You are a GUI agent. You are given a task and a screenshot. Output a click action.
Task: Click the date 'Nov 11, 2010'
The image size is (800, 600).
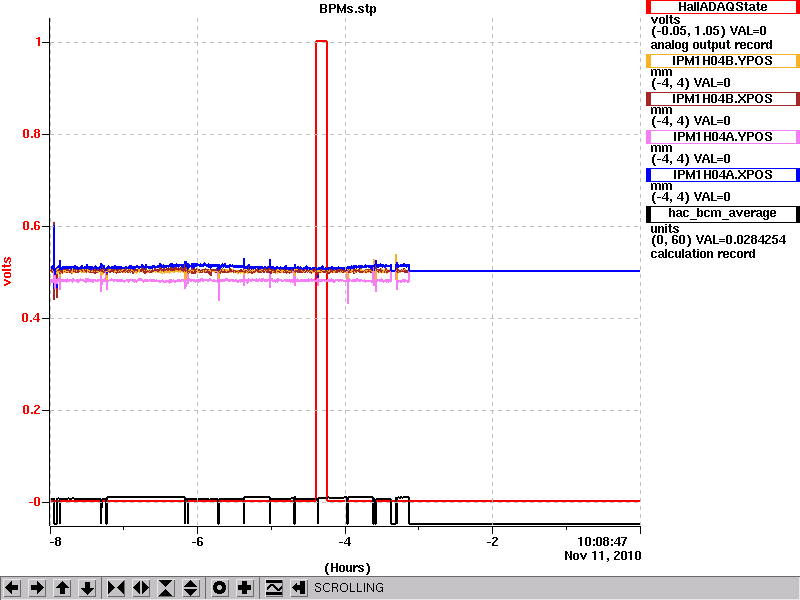tap(603, 556)
